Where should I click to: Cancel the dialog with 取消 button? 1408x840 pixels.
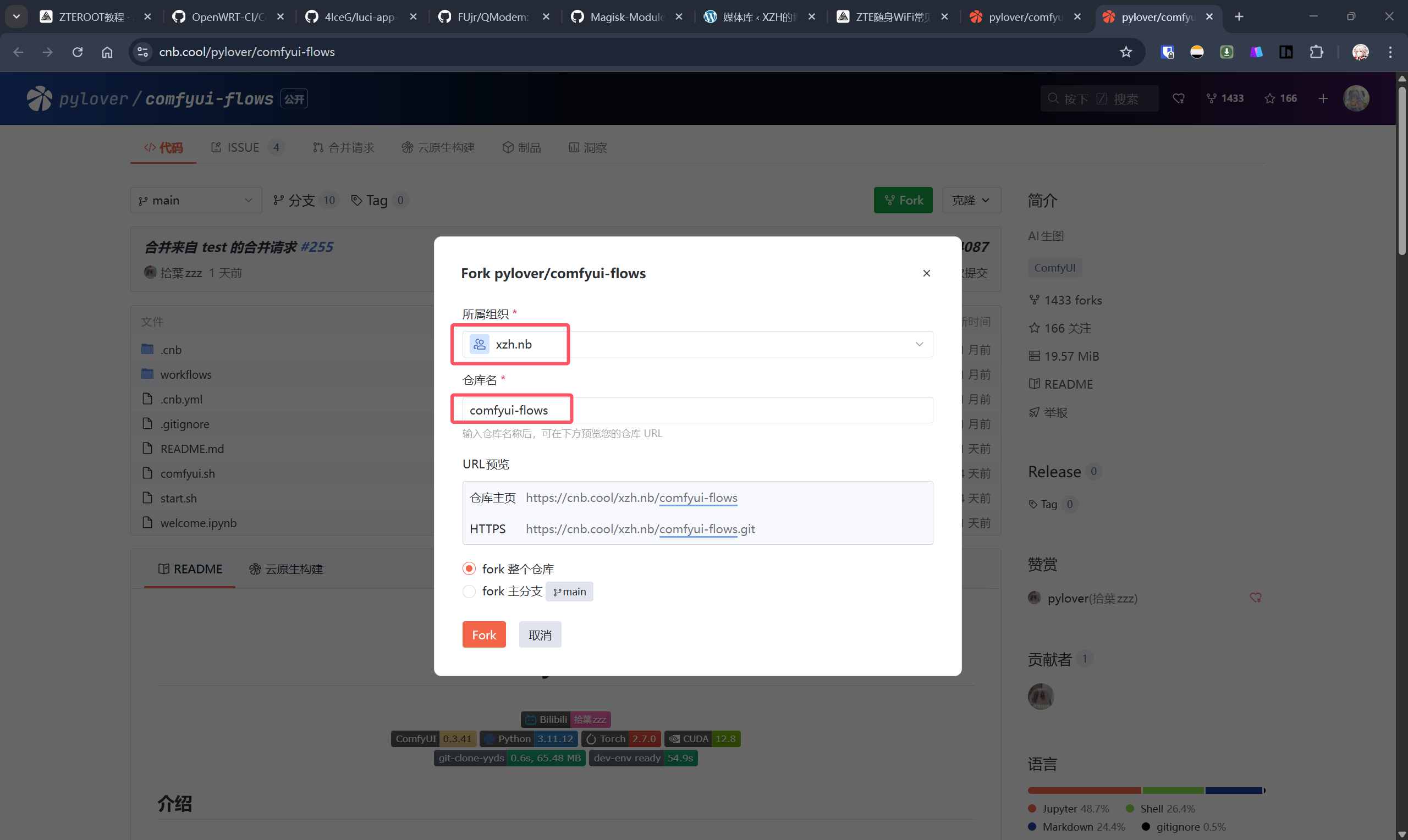[x=540, y=634]
